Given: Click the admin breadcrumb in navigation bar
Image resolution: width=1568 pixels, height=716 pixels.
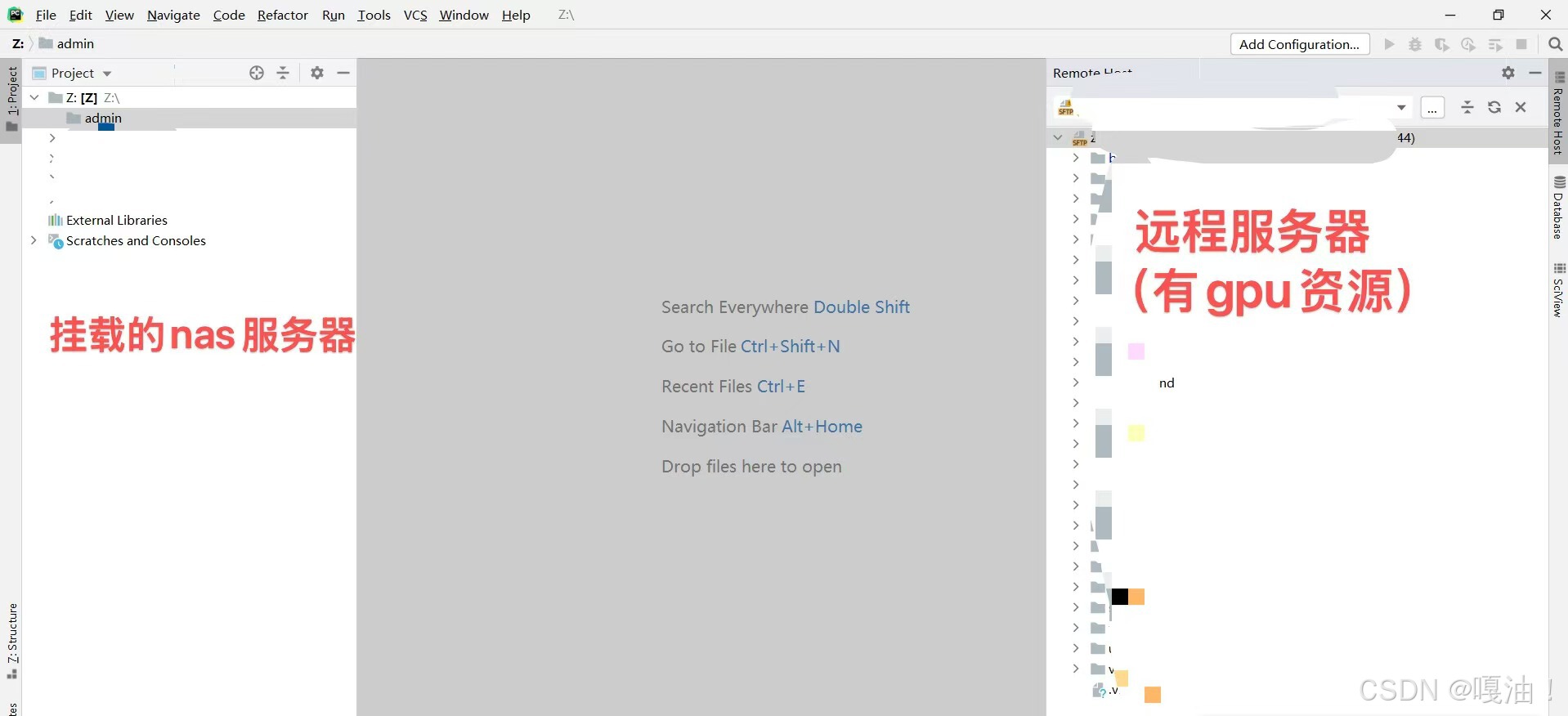Looking at the screenshot, I should click(x=67, y=43).
